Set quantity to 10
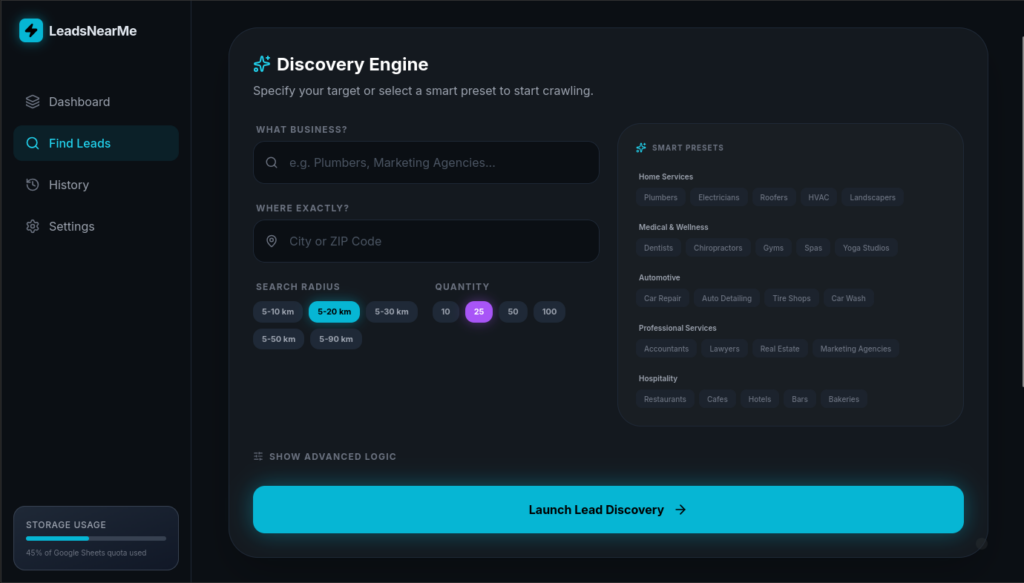Screen dimensions: 1024x583 tap(445, 312)
